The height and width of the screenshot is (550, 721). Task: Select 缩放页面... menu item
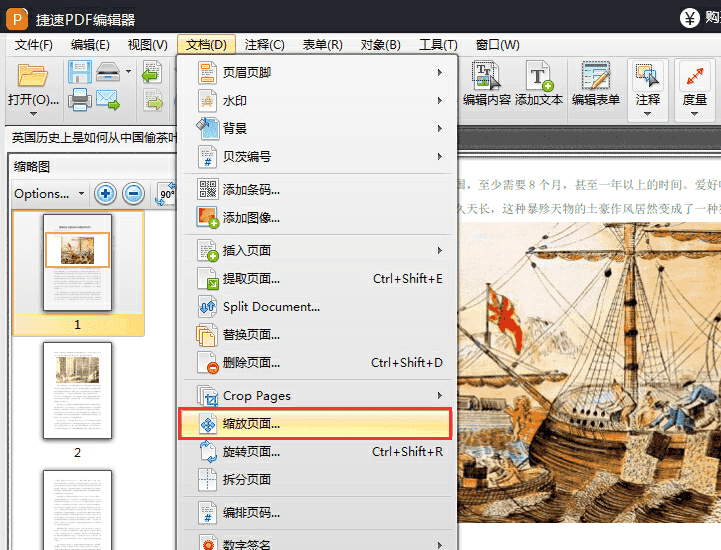click(316, 424)
